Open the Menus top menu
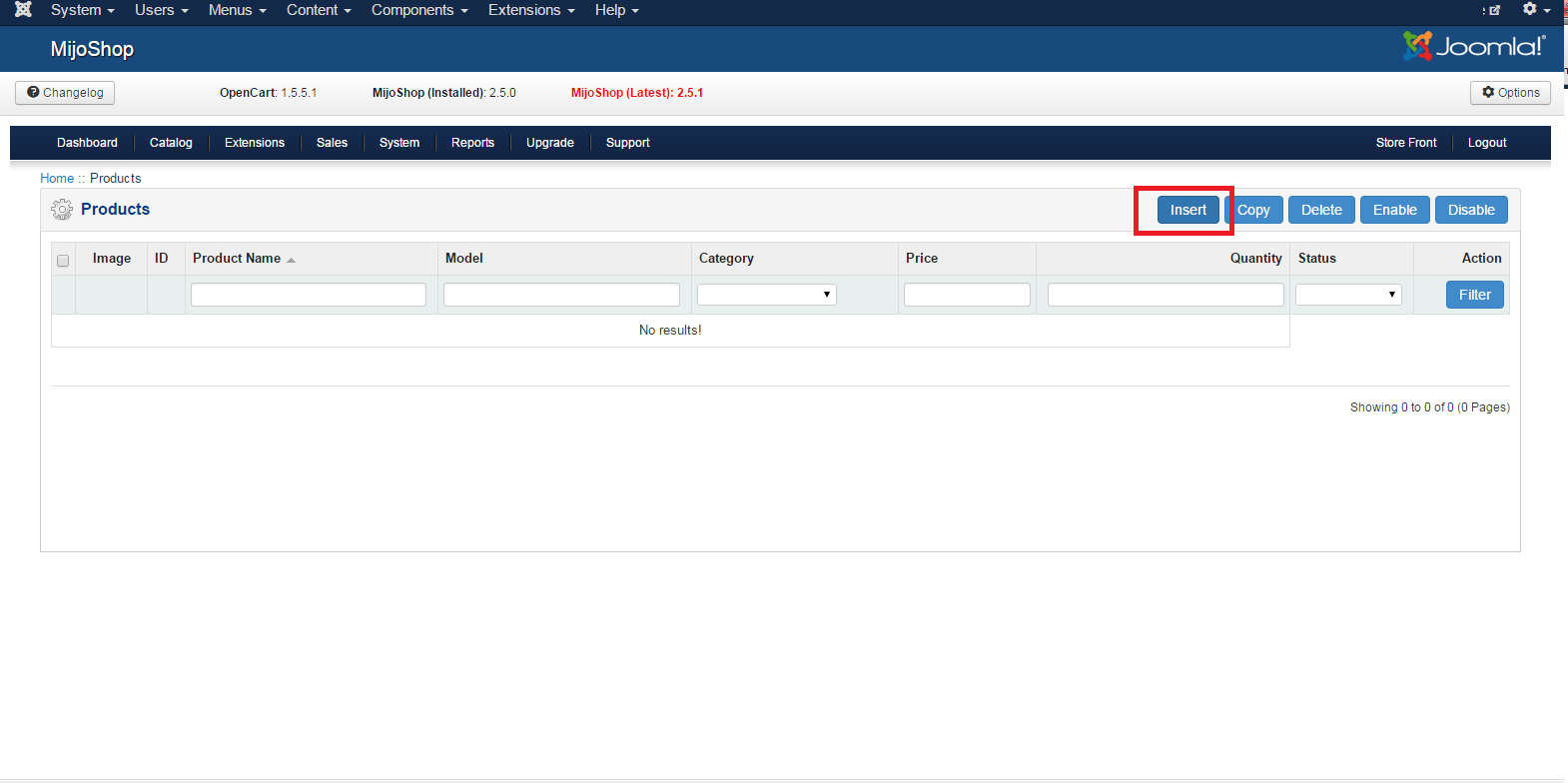Image resolution: width=1568 pixels, height=783 pixels. click(238, 10)
